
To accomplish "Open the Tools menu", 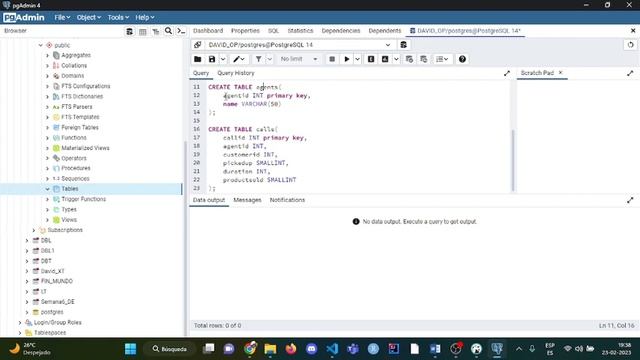I will tap(118, 18).
